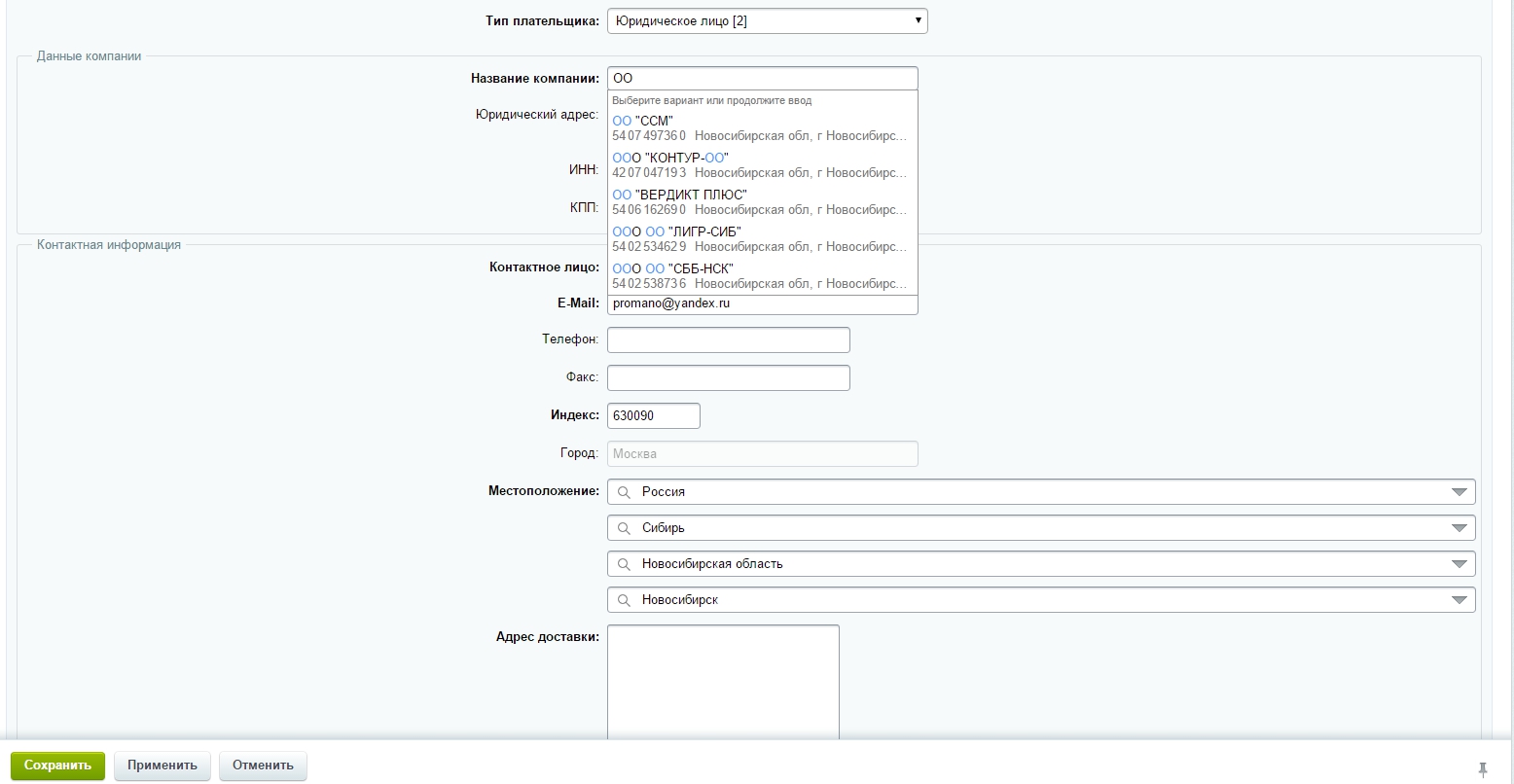Screen dimensions: 1514x784
Task: Focus the Телефон input field
Action: (728, 340)
